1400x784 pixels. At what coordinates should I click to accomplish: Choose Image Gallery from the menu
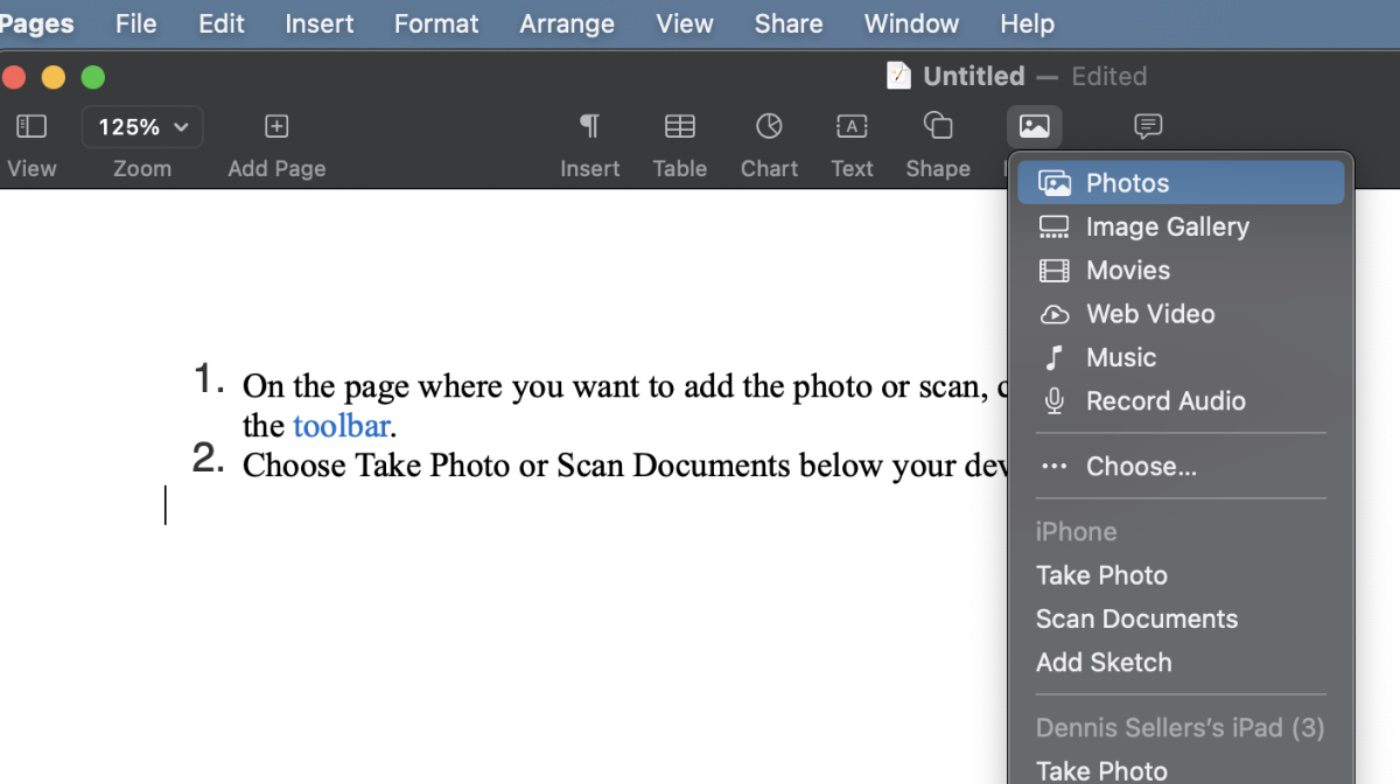click(1167, 227)
